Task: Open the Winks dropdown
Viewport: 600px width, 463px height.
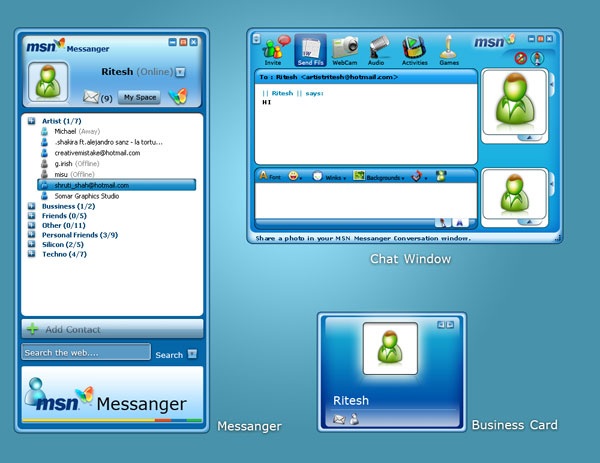Action: [x=329, y=176]
